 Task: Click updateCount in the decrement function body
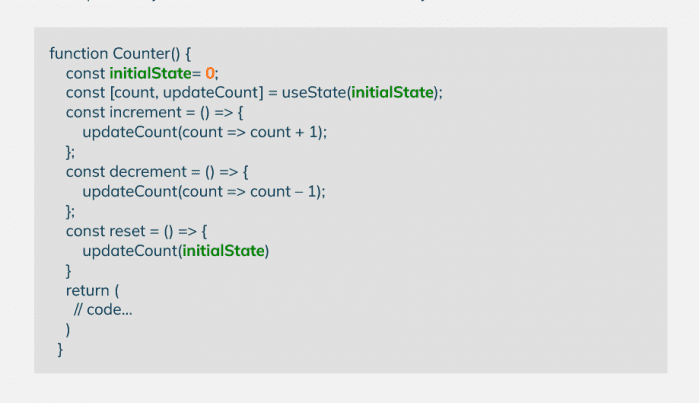click(130, 191)
